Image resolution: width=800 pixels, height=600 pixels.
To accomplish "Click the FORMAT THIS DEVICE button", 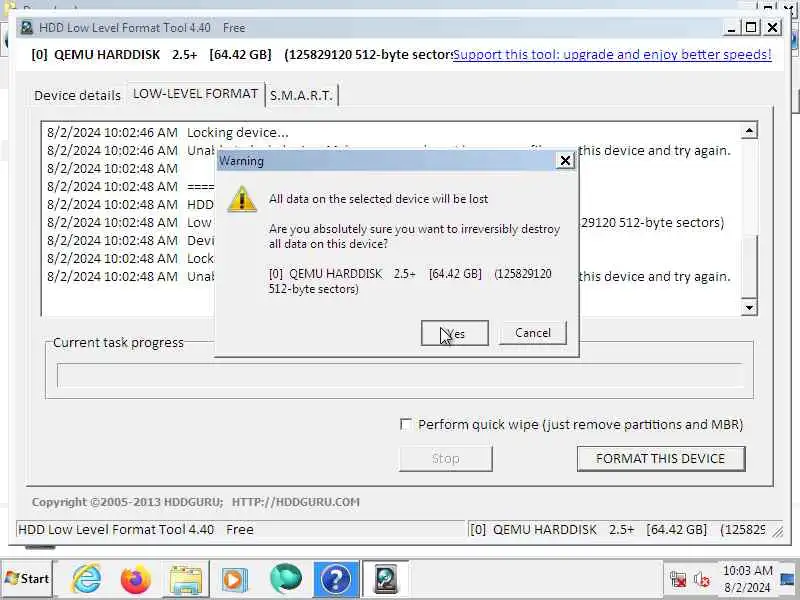I will point(661,459).
